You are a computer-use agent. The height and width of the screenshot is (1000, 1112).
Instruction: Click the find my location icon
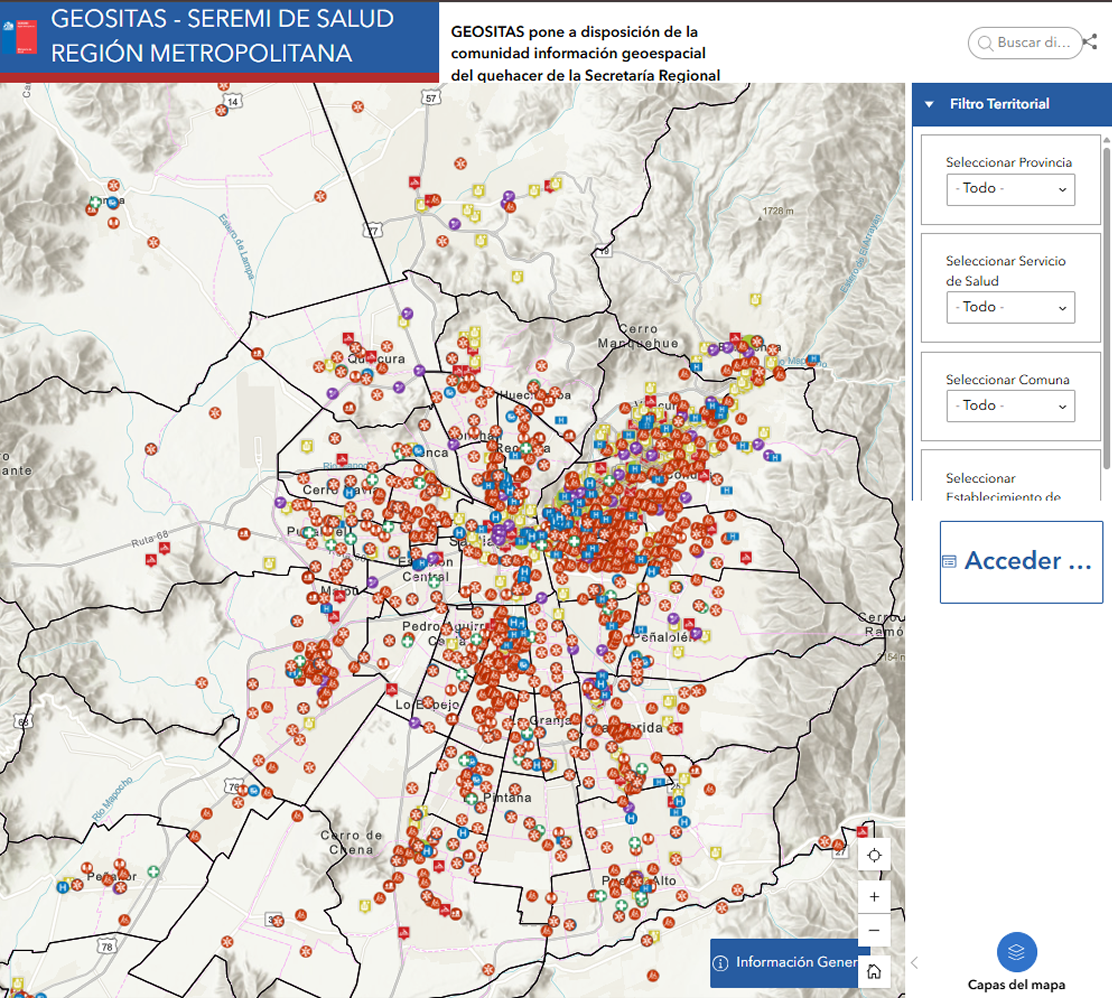(x=874, y=855)
